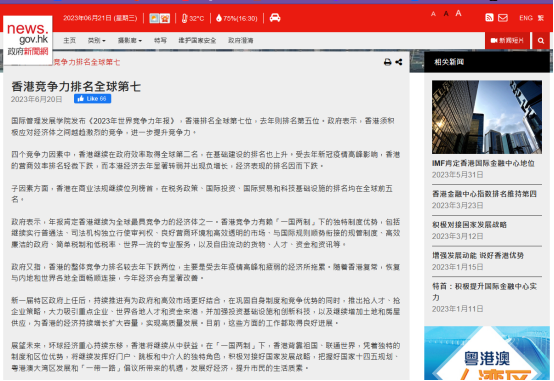
Task: Open link IMF肯定香港国际金融中心地位
Action: click(483, 163)
